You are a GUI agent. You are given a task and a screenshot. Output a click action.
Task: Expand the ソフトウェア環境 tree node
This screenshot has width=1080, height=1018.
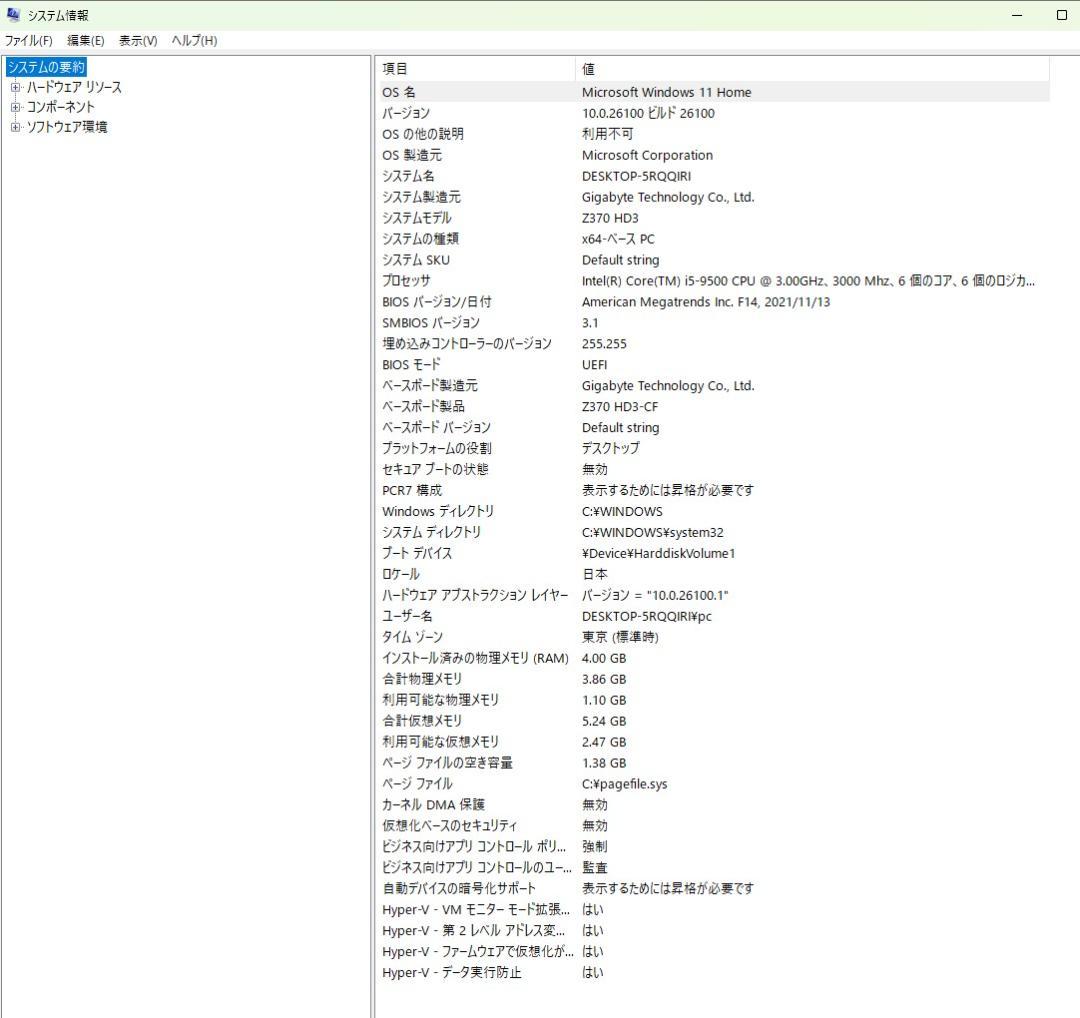pyautogui.click(x=15, y=127)
